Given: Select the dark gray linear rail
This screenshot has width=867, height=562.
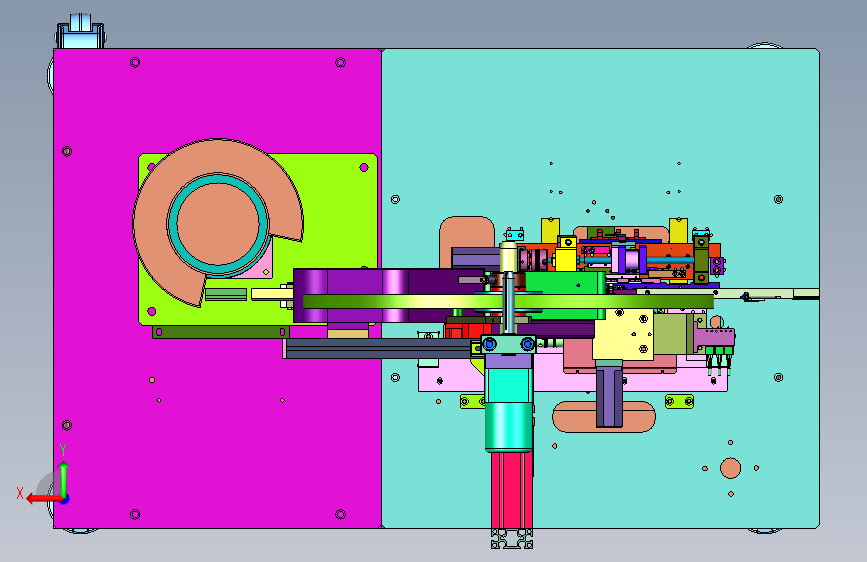Looking at the screenshot, I should (x=378, y=348).
